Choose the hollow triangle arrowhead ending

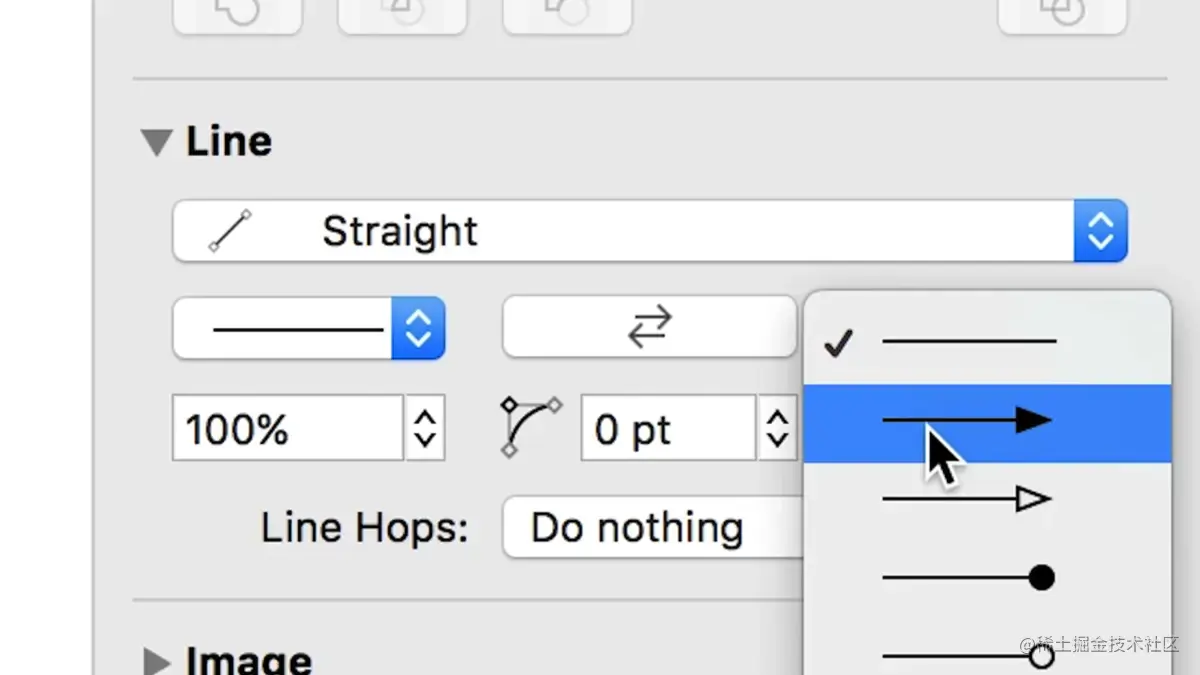click(987, 499)
